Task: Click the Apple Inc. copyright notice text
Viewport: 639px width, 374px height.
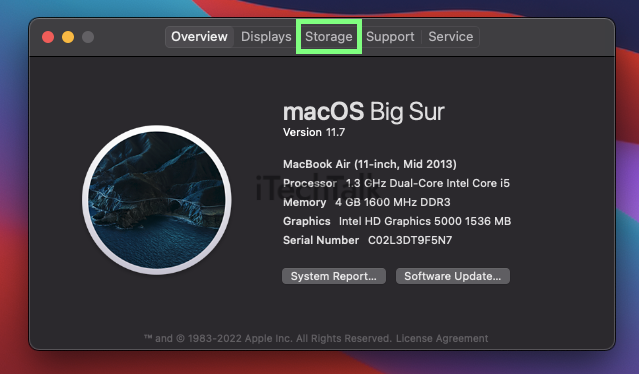Action: [268, 339]
